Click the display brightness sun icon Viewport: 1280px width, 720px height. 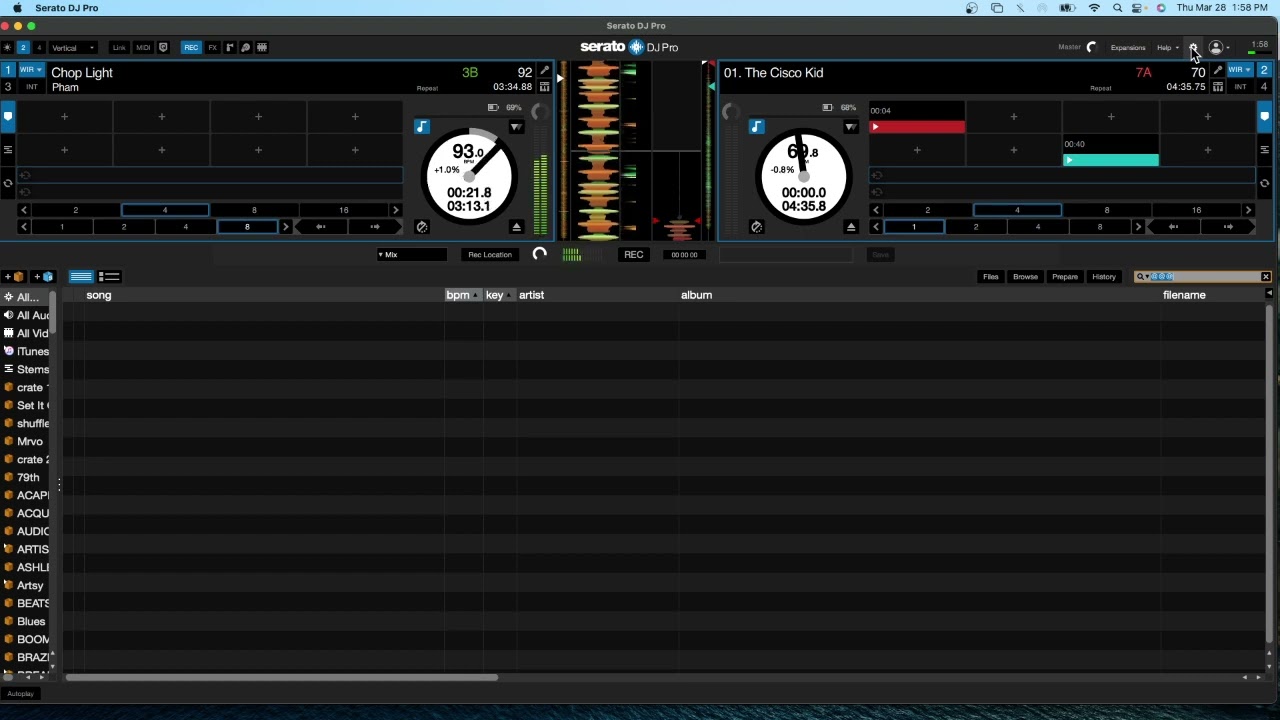coord(8,47)
